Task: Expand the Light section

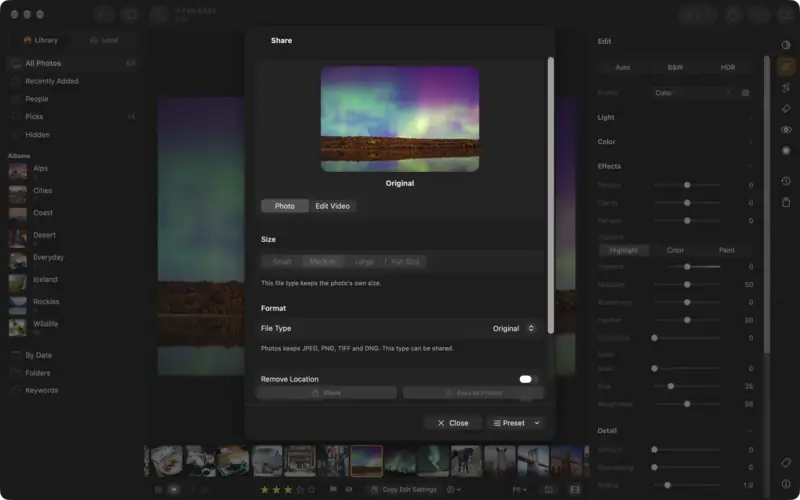Action: pos(675,117)
